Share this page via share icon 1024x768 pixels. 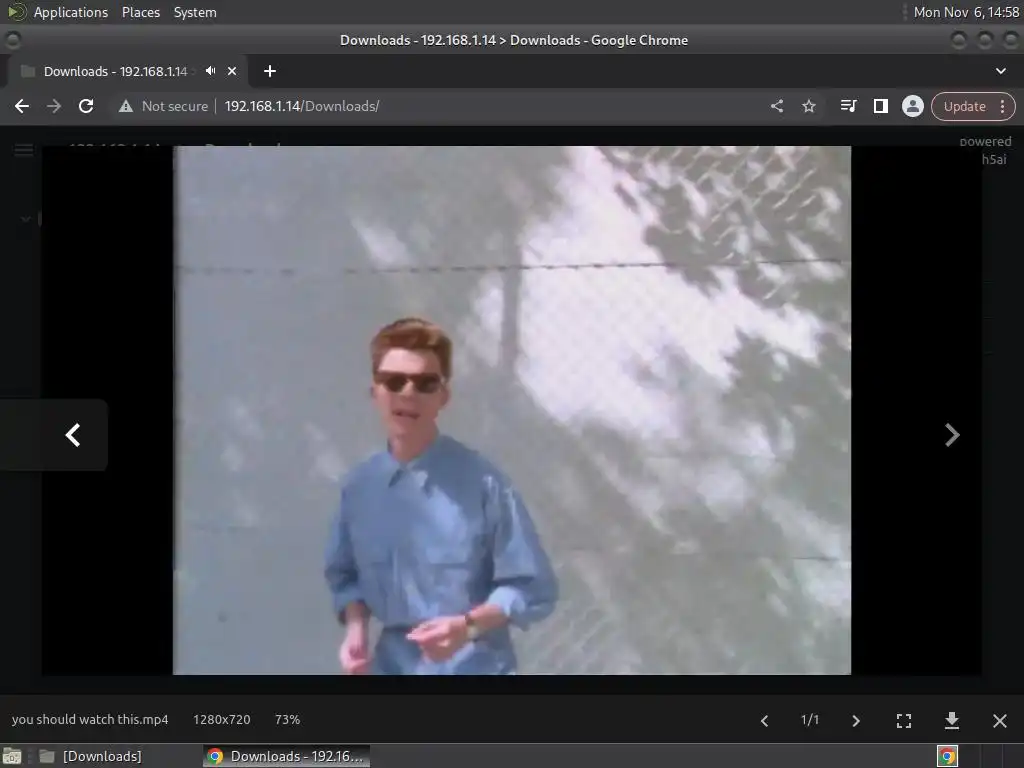[776, 106]
